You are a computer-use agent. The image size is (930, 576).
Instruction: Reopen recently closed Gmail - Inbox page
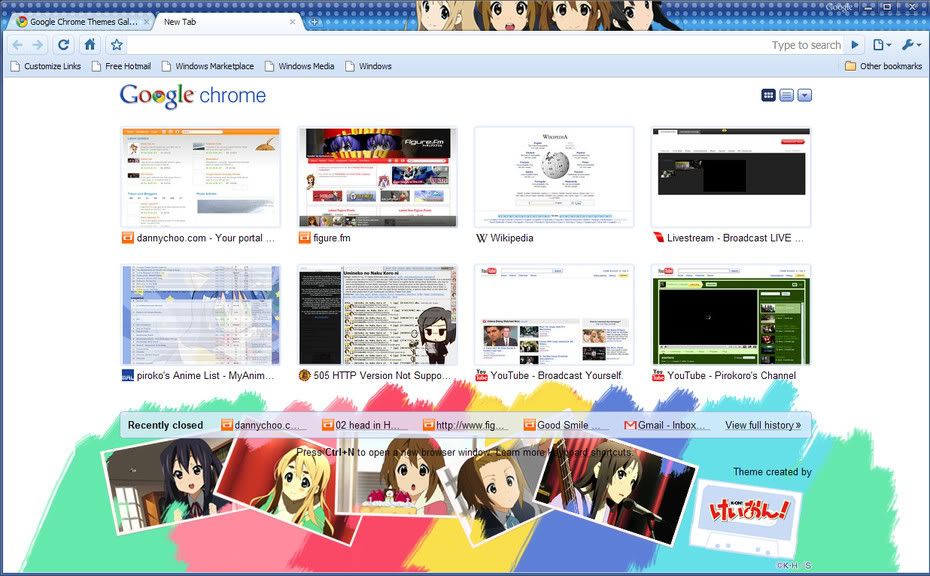click(667, 425)
